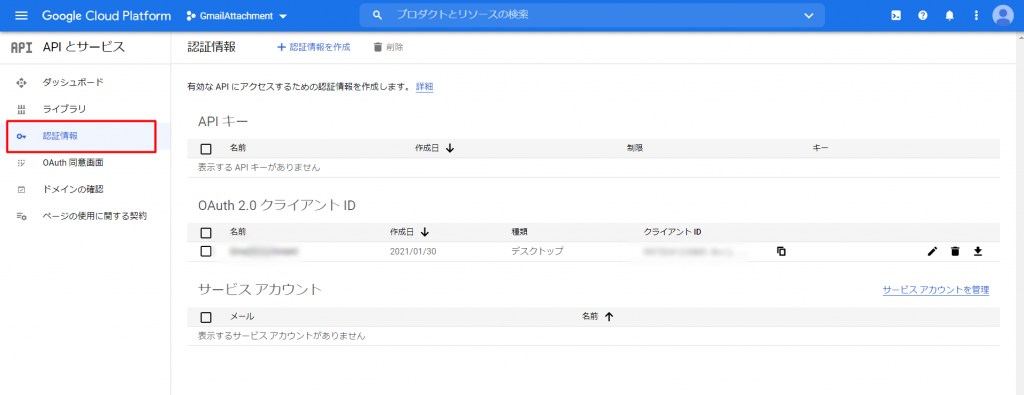Sort API キー table by 作成日
The width and height of the screenshot is (1024, 395).
pos(434,148)
